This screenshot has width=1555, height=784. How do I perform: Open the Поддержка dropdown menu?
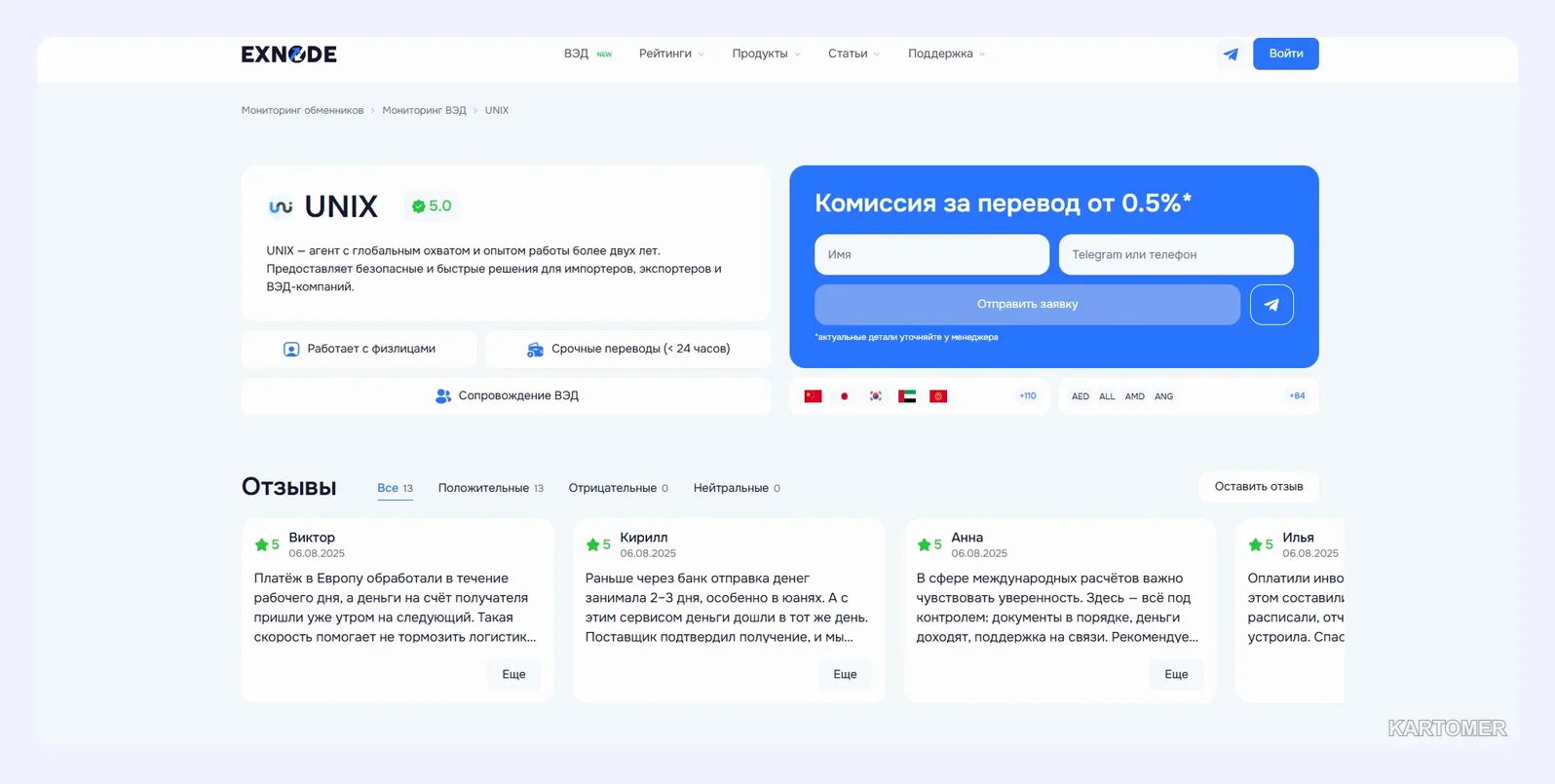click(946, 54)
